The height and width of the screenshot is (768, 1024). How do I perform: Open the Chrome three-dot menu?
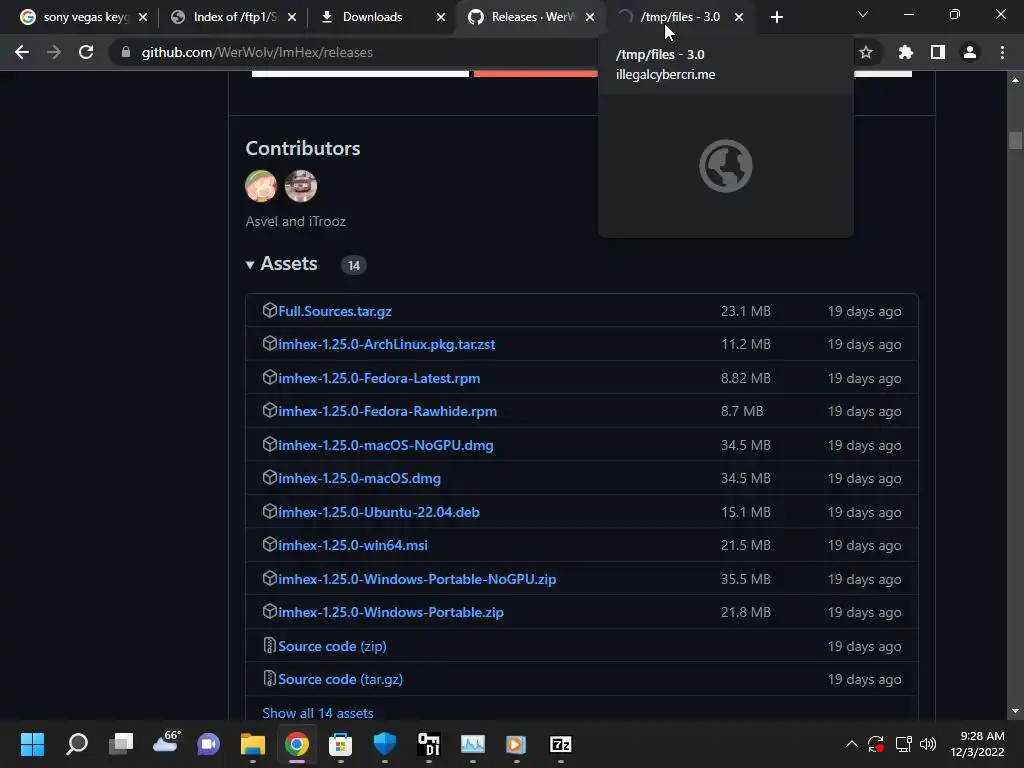tap(1002, 52)
